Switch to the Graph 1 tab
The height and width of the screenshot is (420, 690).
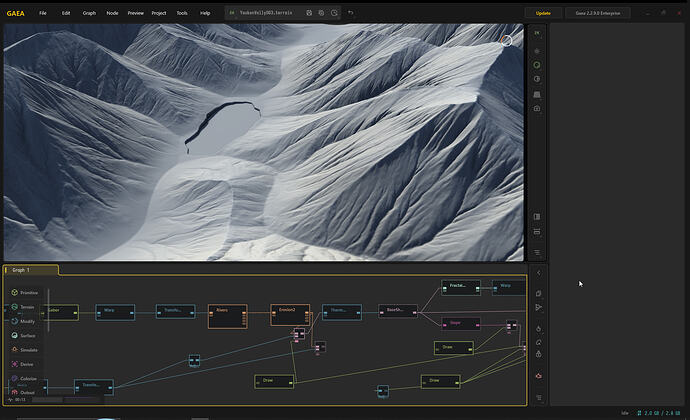point(31,270)
